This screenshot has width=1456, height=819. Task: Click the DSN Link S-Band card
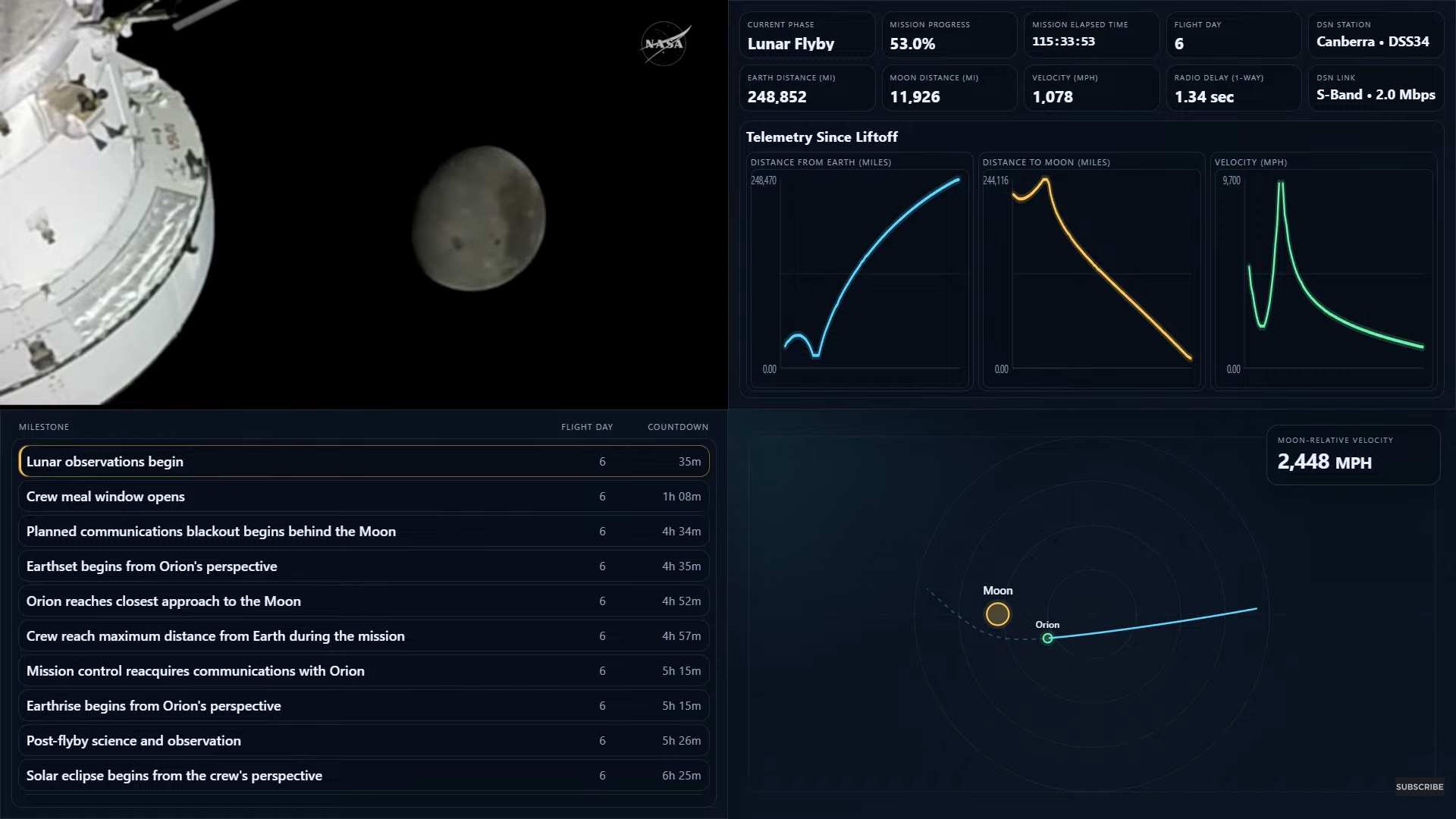coord(1376,88)
